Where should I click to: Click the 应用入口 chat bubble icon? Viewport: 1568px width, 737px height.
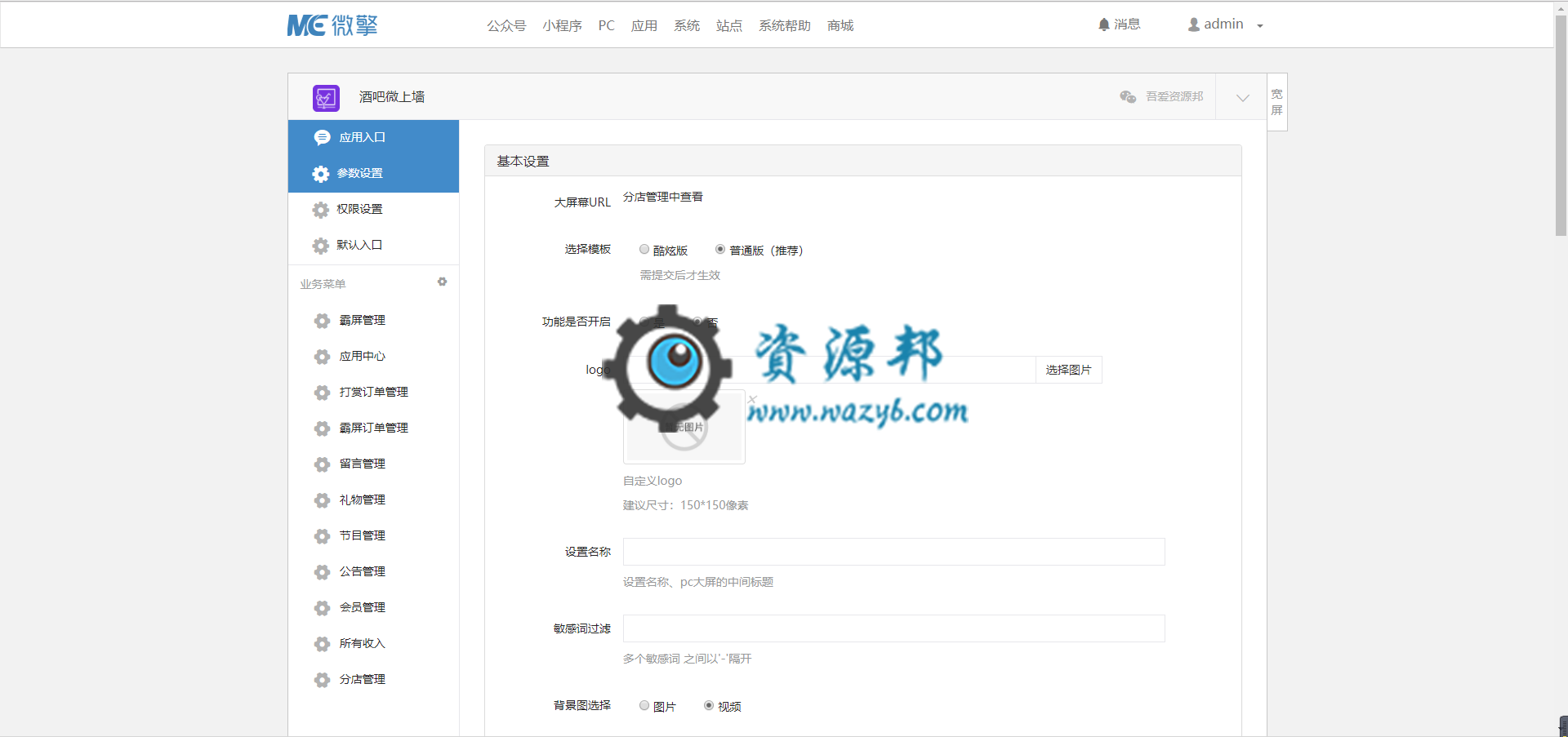322,137
